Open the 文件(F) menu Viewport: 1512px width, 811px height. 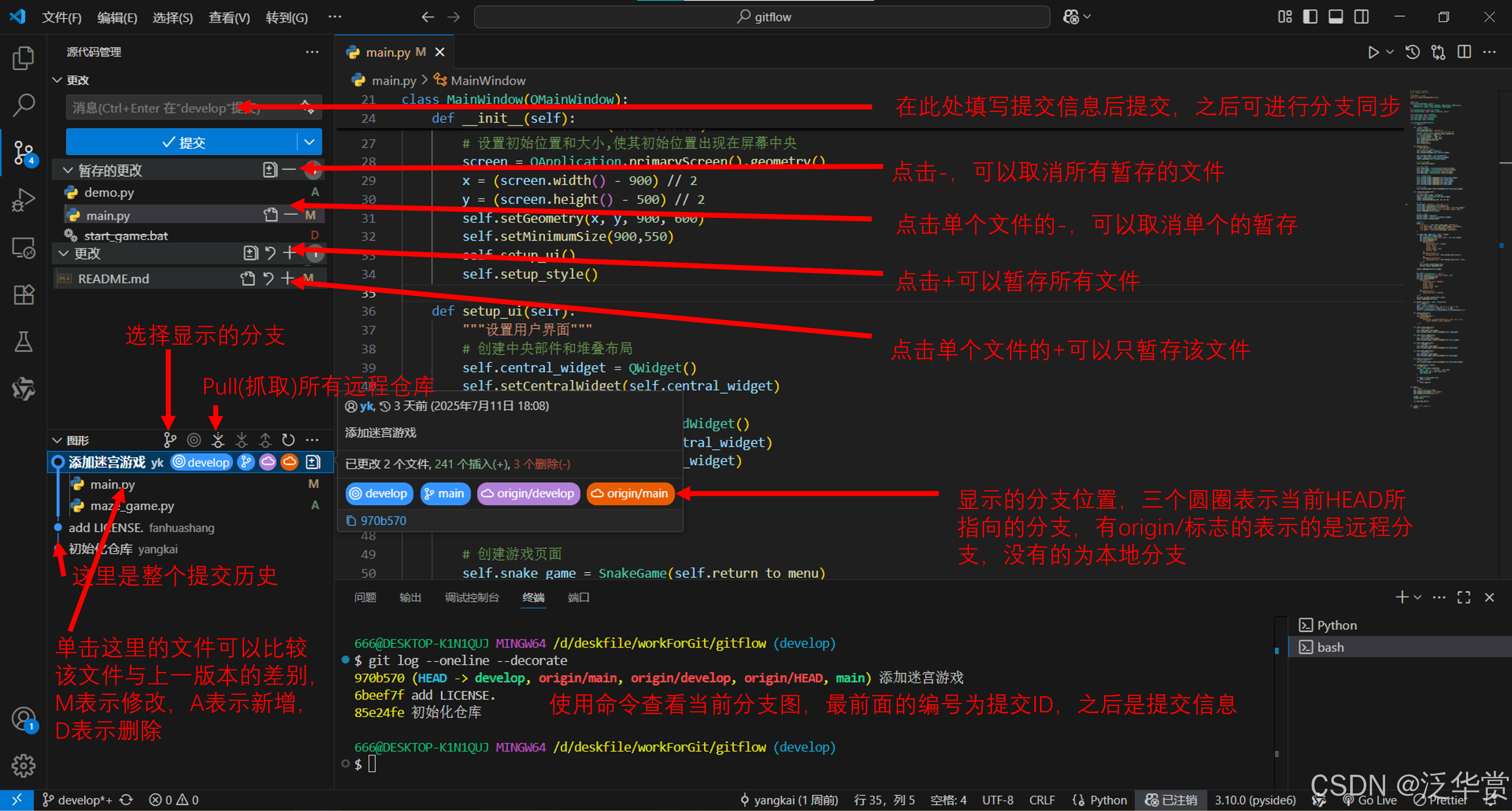(x=62, y=17)
